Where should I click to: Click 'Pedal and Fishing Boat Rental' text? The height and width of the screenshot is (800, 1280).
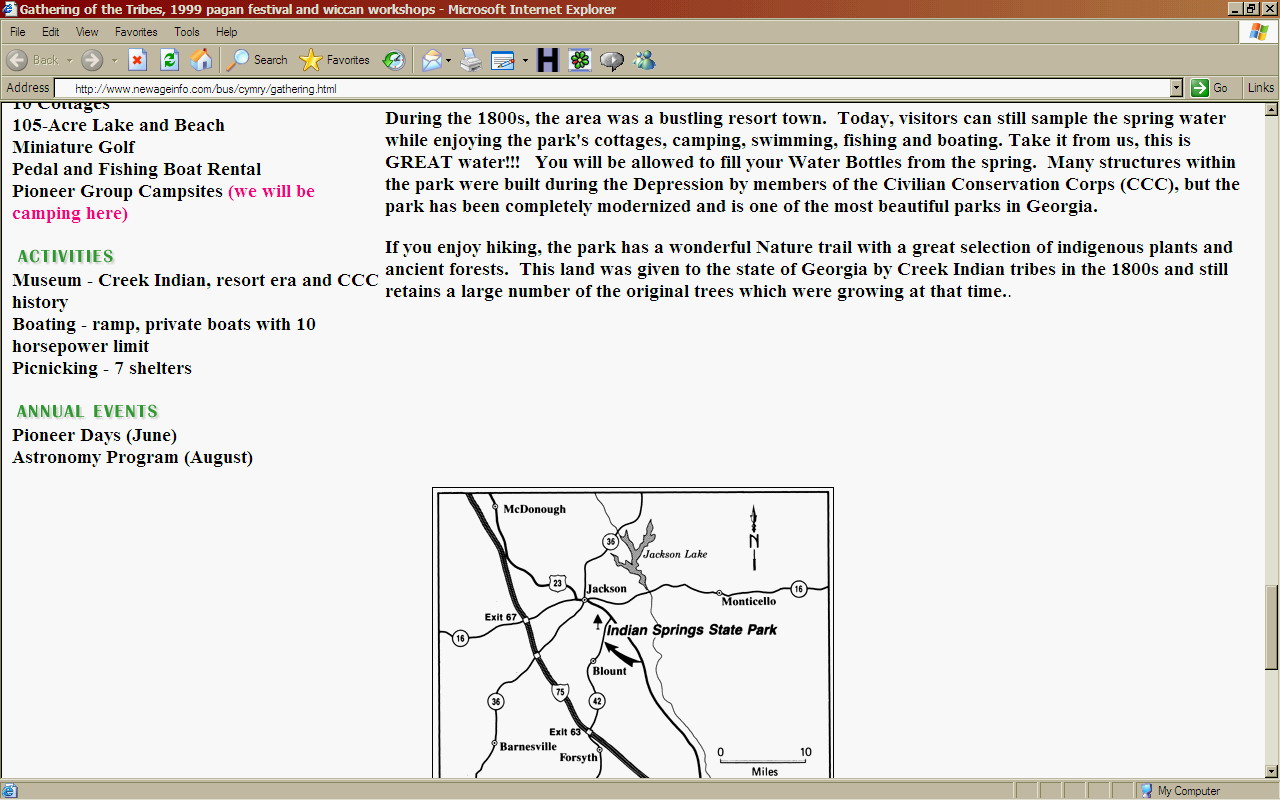(136, 169)
